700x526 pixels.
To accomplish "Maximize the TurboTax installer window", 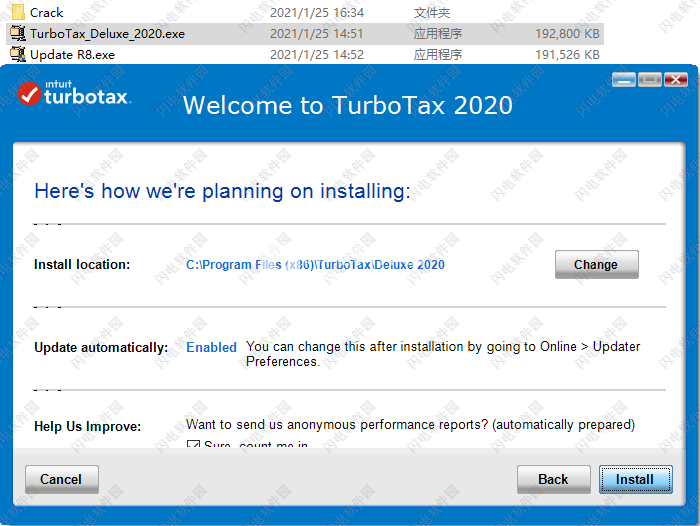I will 650,80.
